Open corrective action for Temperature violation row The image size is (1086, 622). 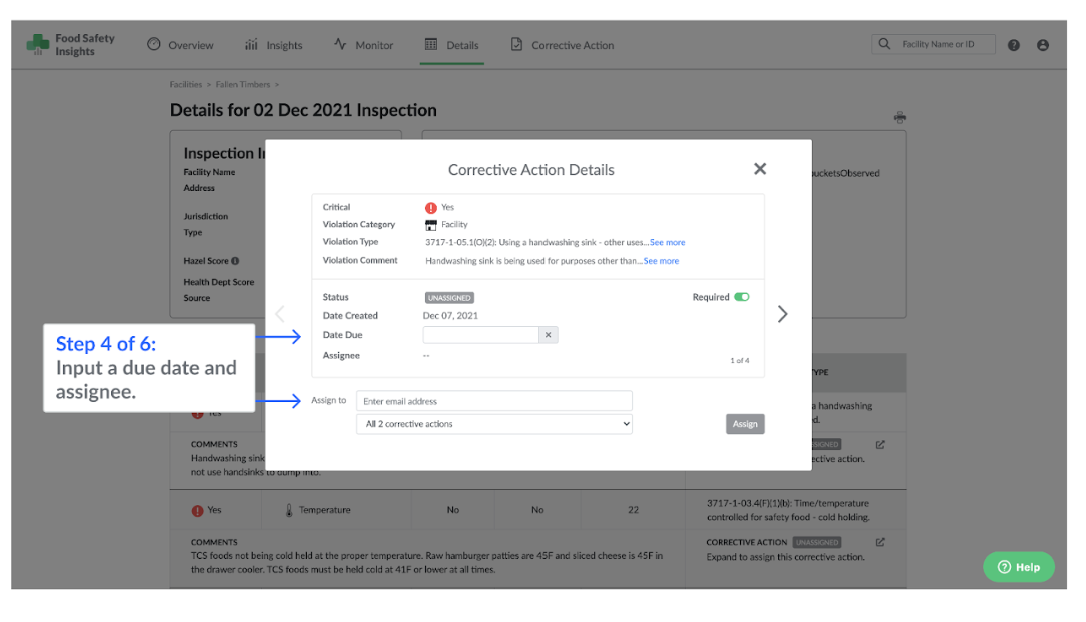click(x=880, y=542)
